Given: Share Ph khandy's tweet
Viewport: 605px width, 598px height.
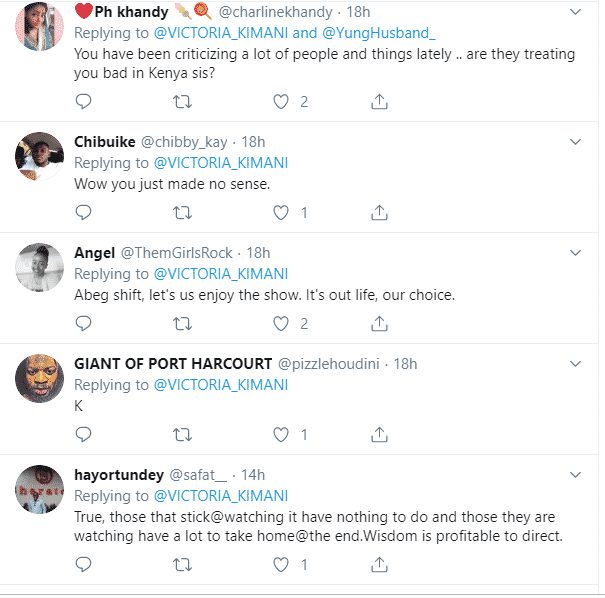Looking at the screenshot, I should (380, 101).
